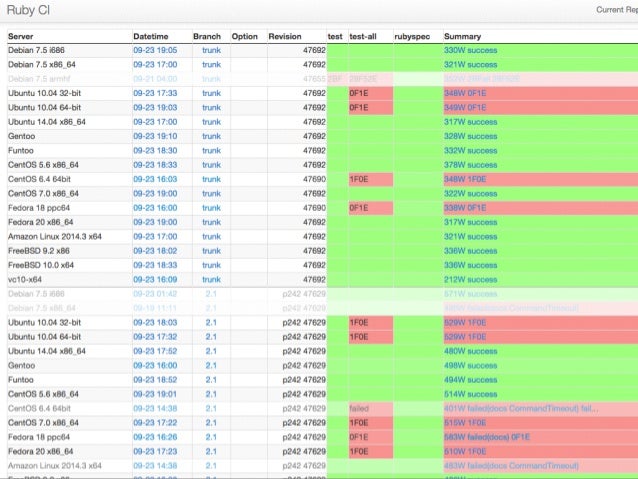The width and height of the screenshot is (638, 479).
Task: Open the 212W success summary
Action: (471, 280)
